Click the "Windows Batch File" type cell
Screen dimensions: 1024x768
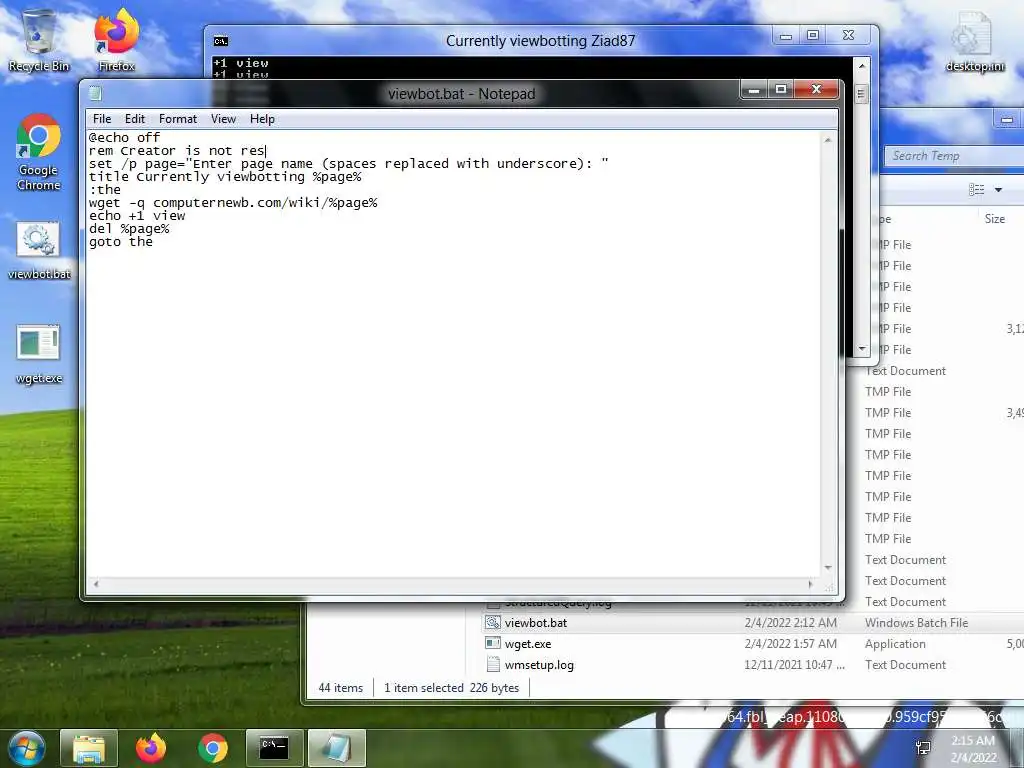(x=916, y=622)
